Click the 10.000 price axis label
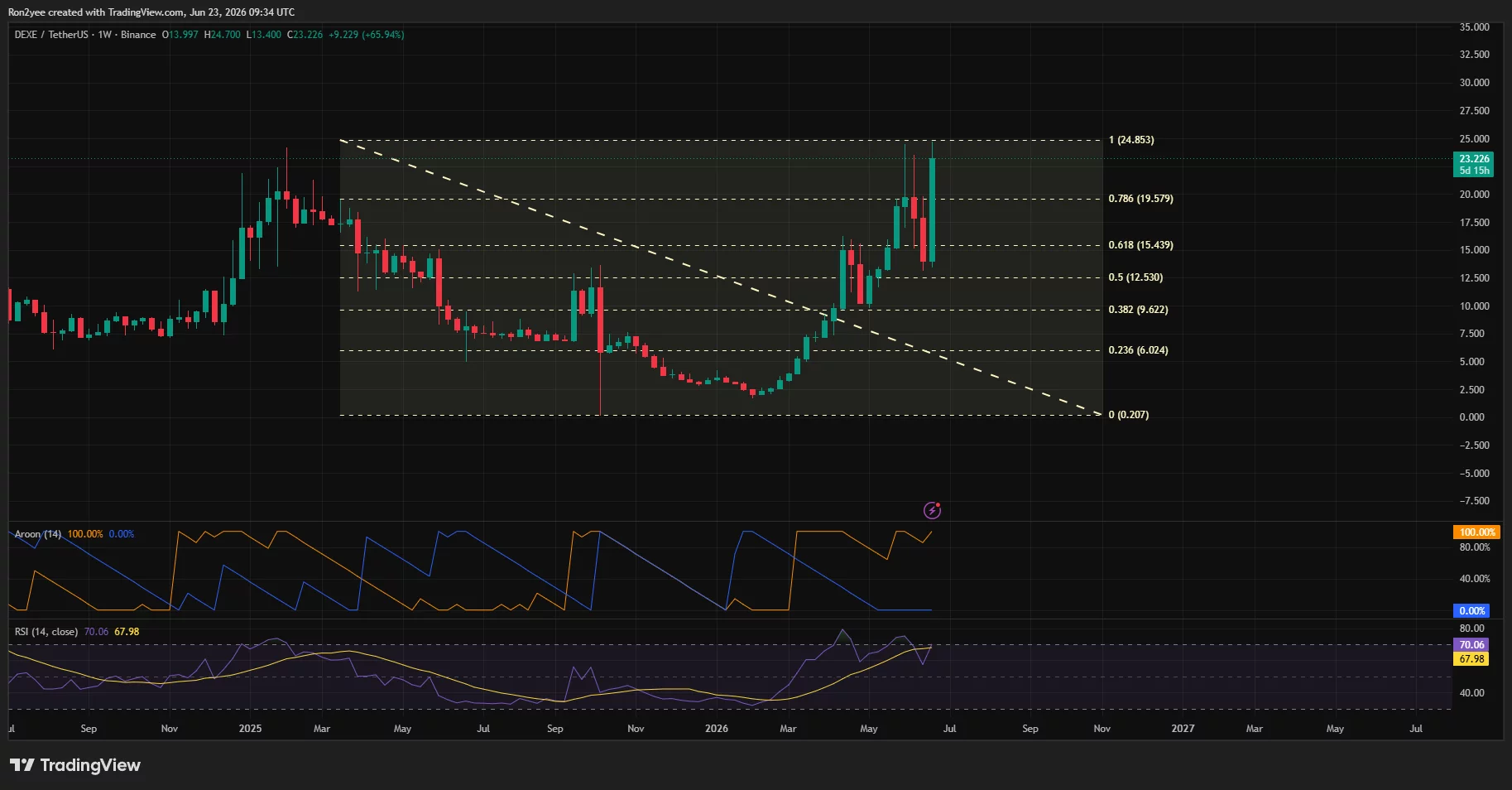This screenshot has width=1512, height=790. pyautogui.click(x=1474, y=306)
